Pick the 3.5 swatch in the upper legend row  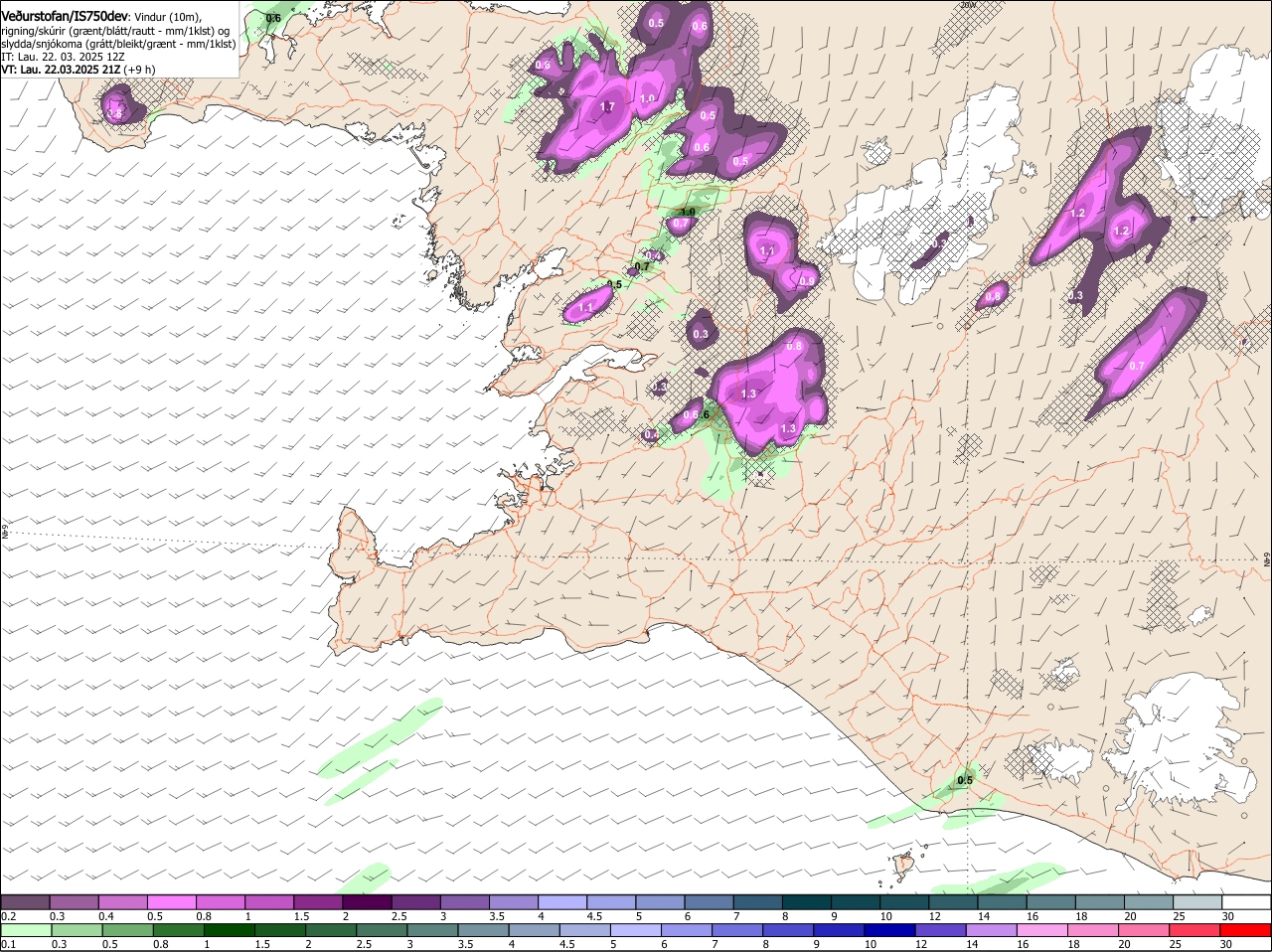coord(513,901)
